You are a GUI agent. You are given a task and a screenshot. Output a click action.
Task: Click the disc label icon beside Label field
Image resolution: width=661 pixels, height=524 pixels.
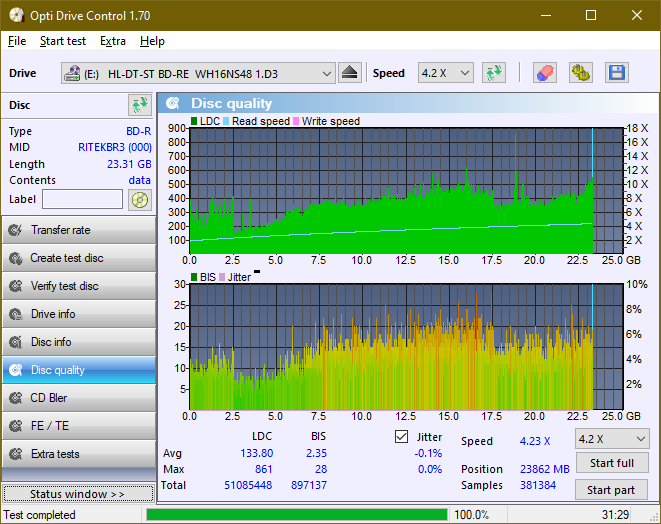[x=140, y=200]
